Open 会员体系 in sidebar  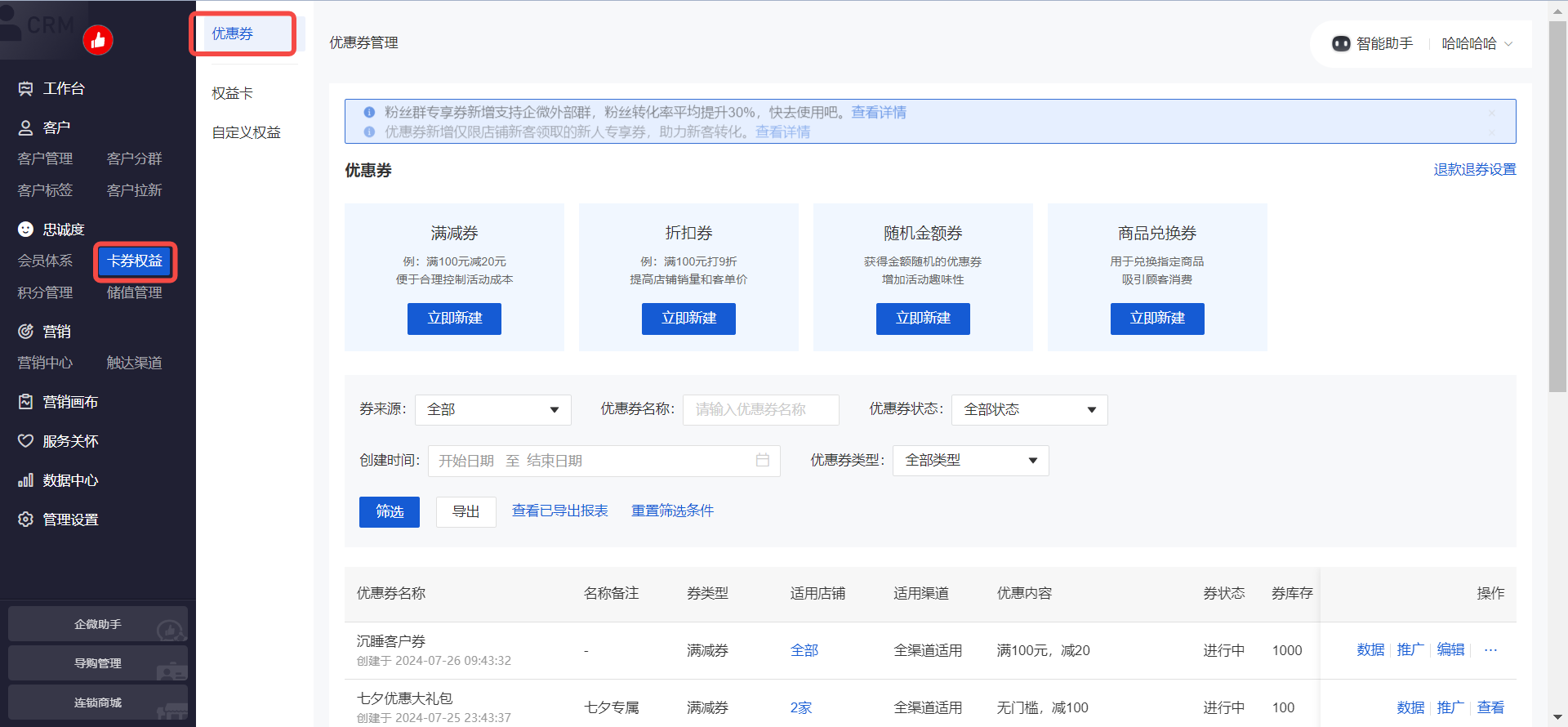(x=46, y=261)
